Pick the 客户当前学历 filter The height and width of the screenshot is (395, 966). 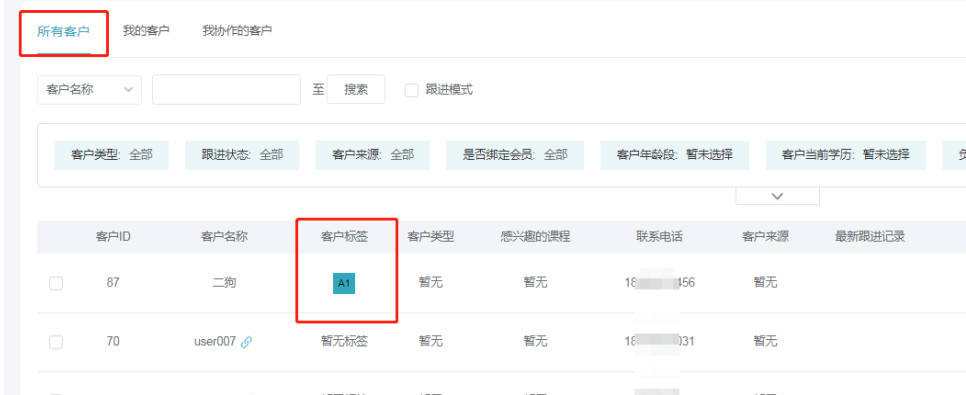click(x=845, y=155)
